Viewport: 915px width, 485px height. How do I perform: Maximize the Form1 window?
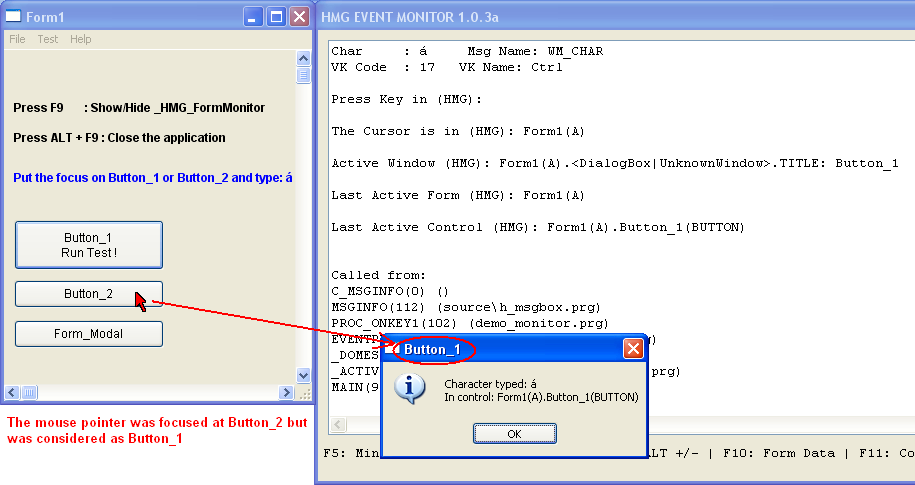click(277, 16)
